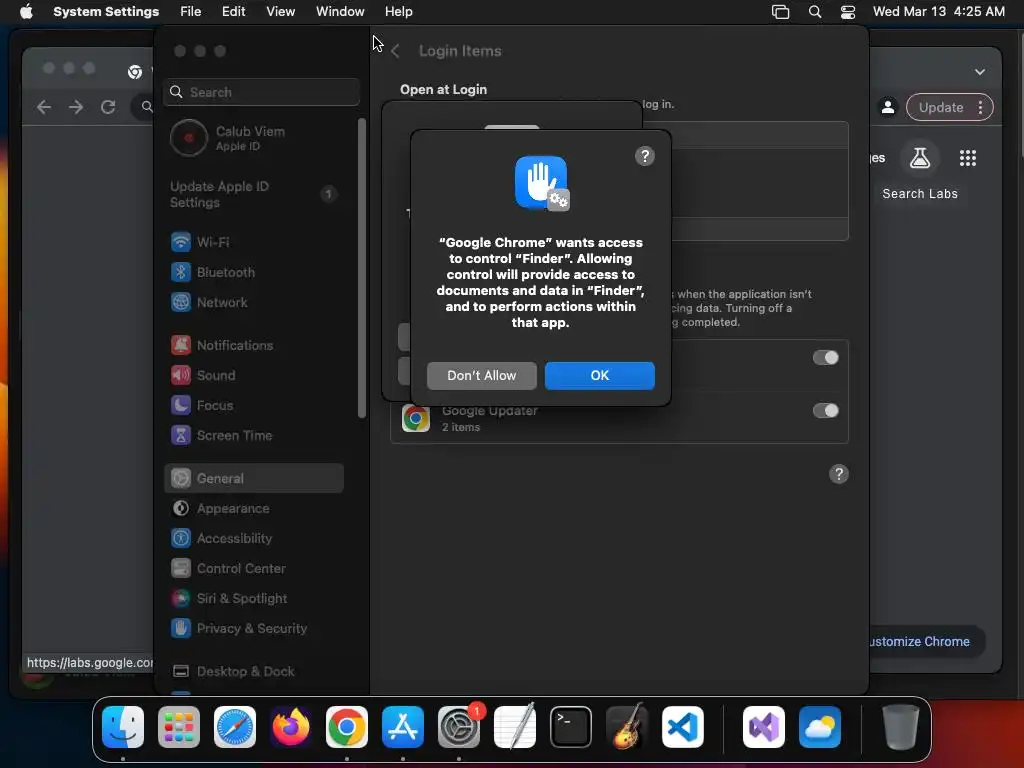Screen dimensions: 1024x768
Task: Open Visual Studio Code from the Dock
Action: 682,727
